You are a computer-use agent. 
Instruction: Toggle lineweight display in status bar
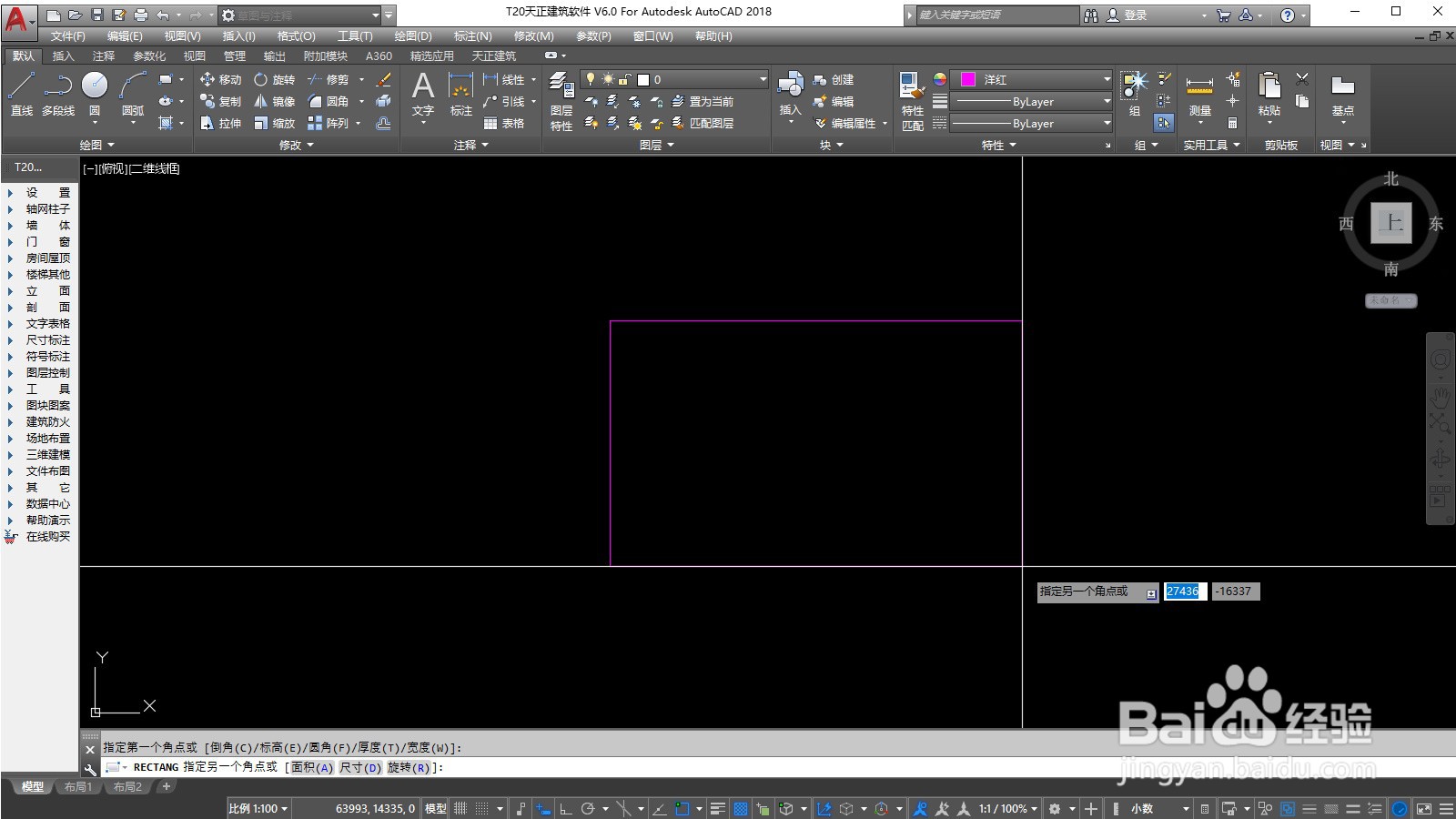[x=718, y=808]
